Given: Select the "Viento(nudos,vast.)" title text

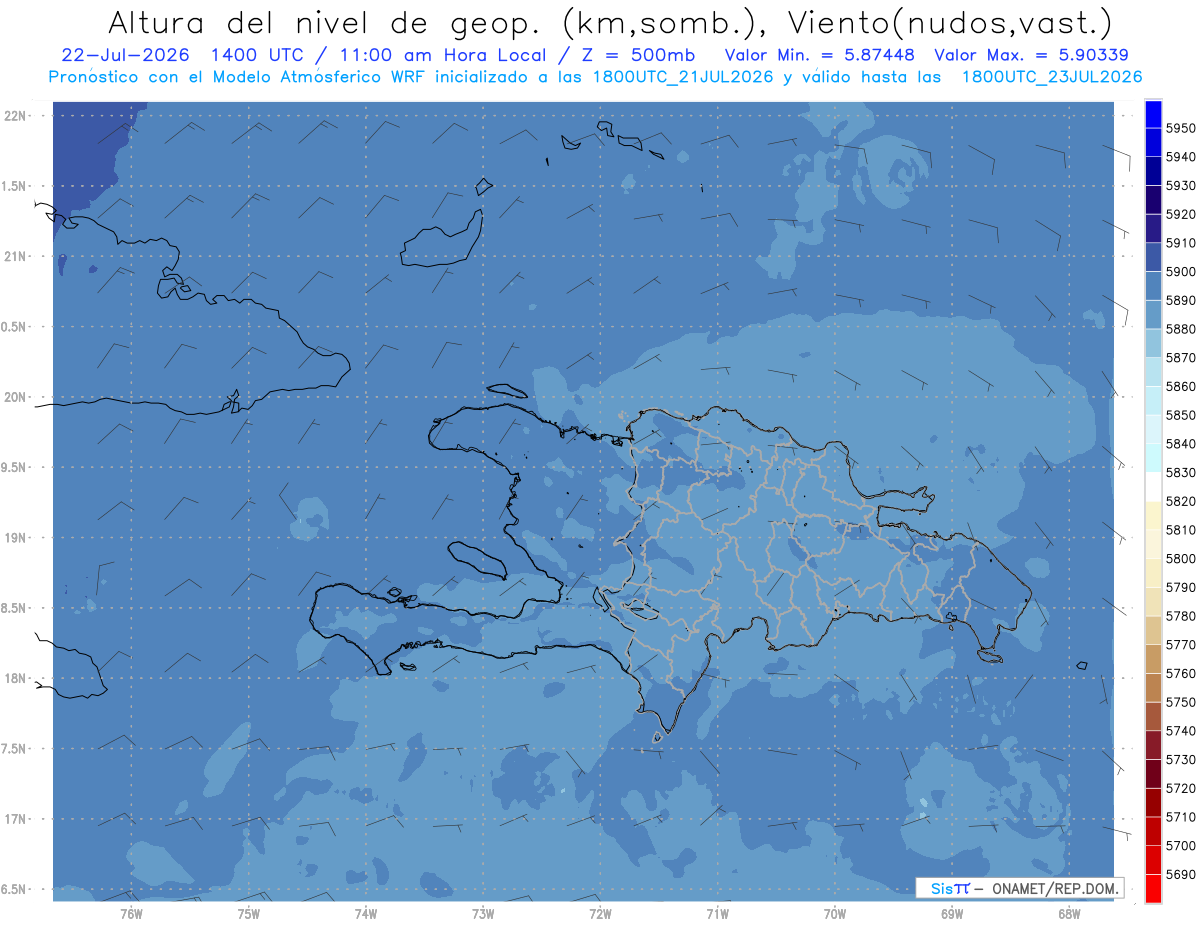Looking at the screenshot, I should pos(950,22).
